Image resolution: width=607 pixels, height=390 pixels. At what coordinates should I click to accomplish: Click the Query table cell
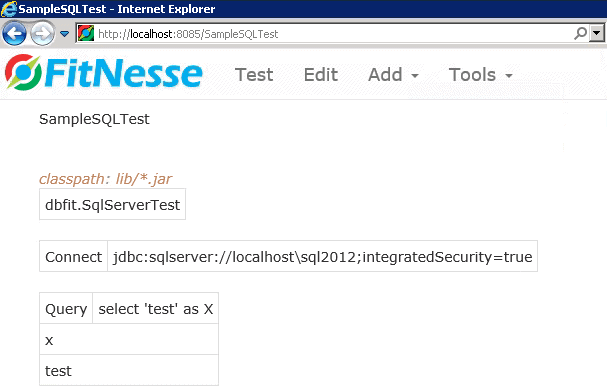point(66,308)
